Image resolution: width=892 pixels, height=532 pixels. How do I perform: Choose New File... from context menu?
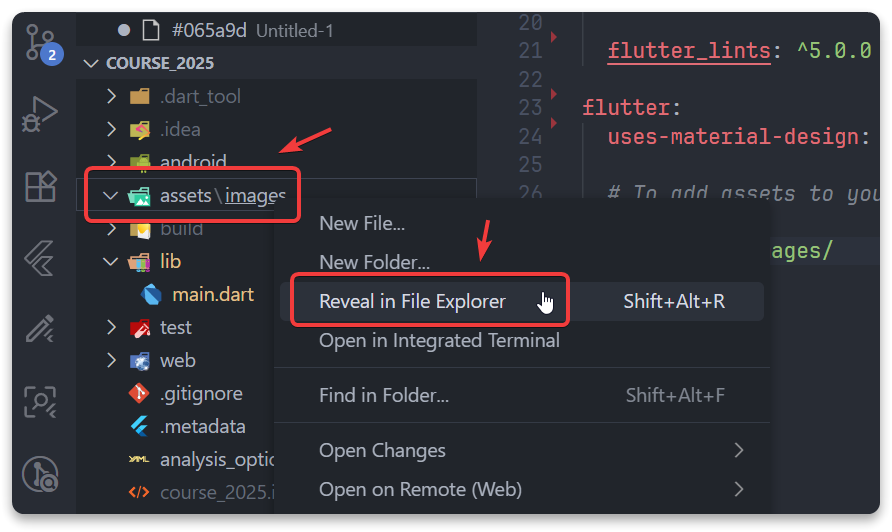click(362, 223)
